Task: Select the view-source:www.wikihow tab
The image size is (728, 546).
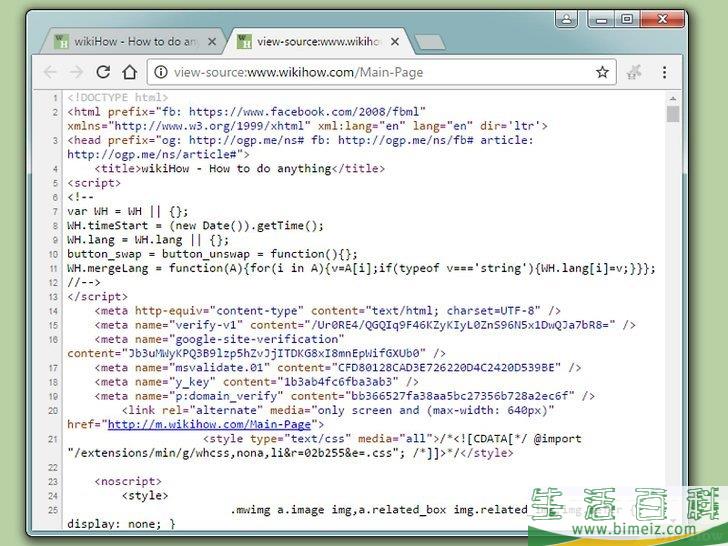Action: (x=318, y=42)
